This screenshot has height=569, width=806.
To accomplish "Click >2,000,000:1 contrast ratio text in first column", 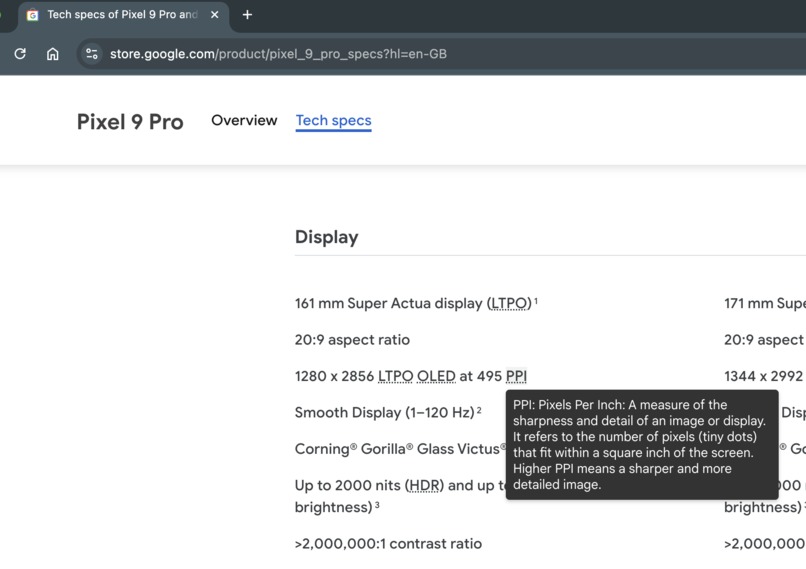I will (x=388, y=544).
